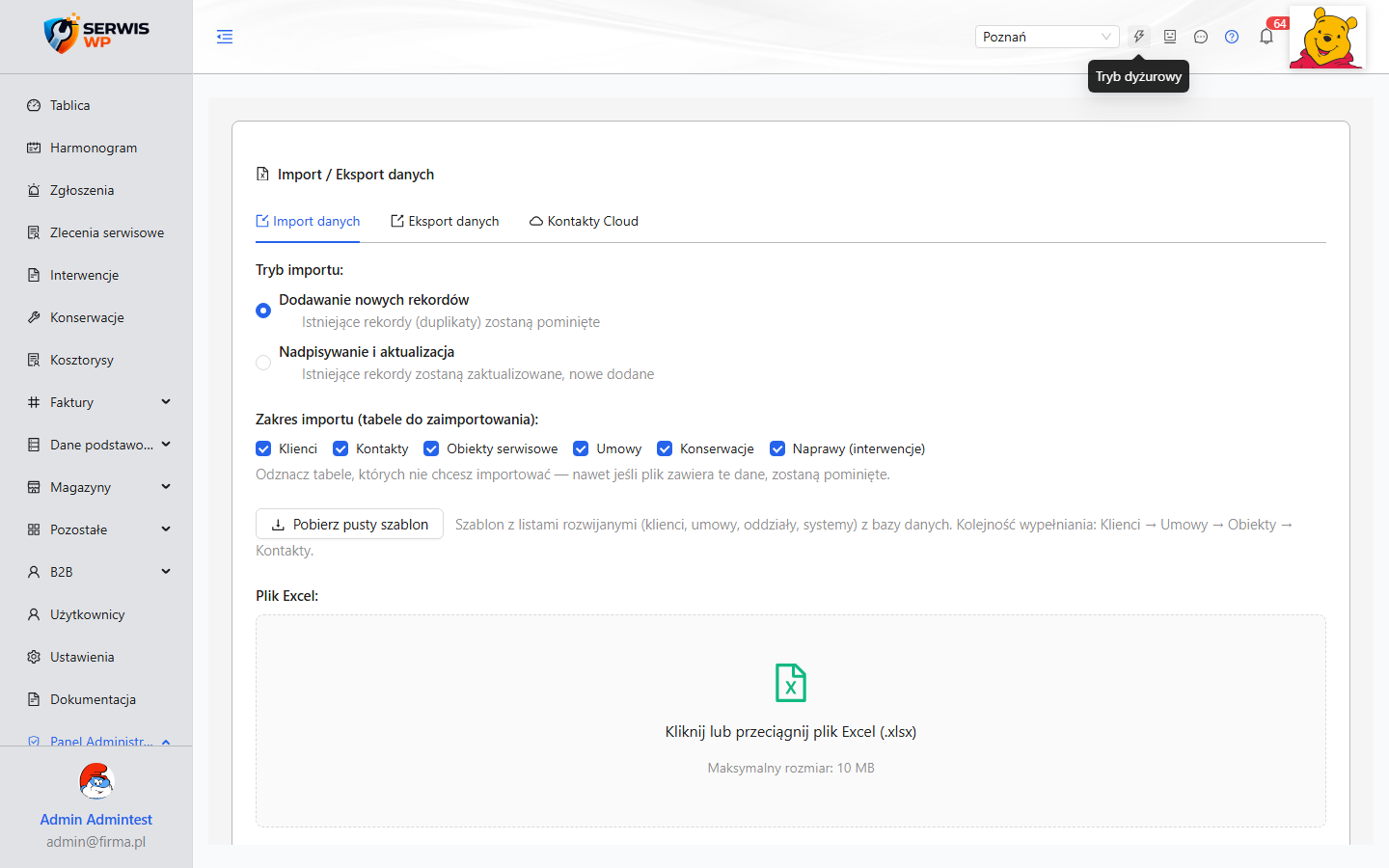The width and height of the screenshot is (1389, 868).
Task: Open Zgłoszenia in the sidebar menu
Action: (96, 190)
